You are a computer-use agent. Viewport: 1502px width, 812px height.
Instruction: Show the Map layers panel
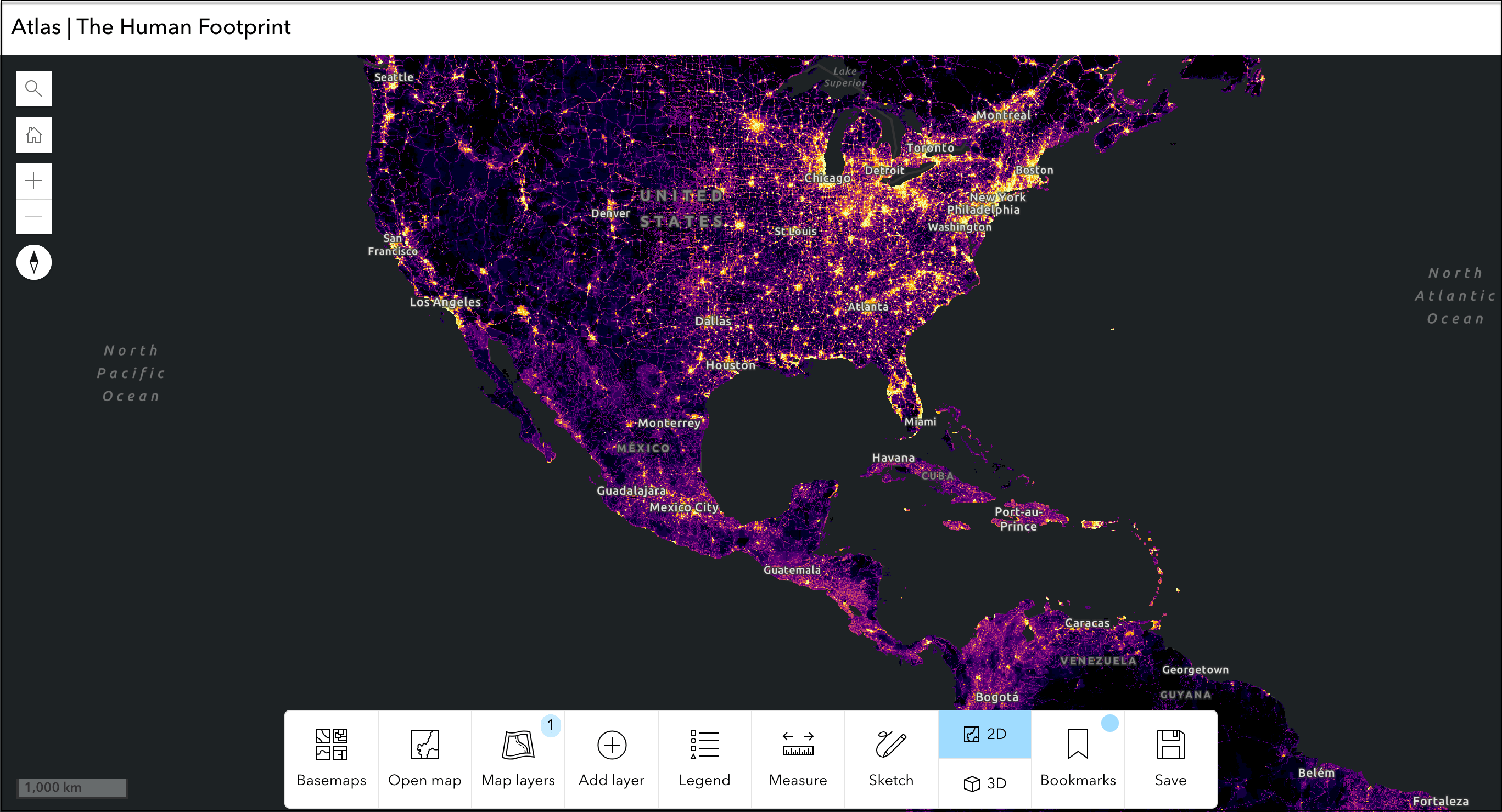(x=518, y=758)
